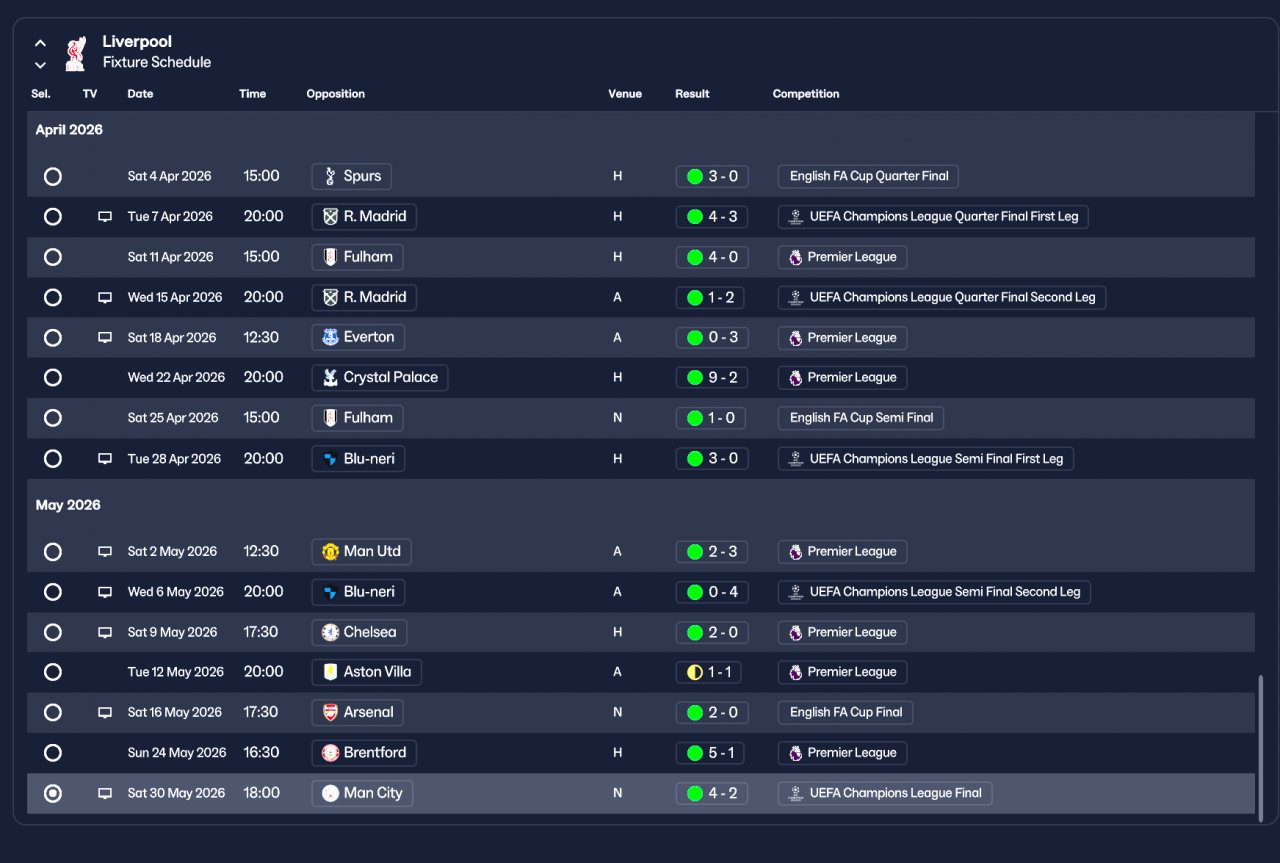Viewport: 1280px width, 863px height.
Task: Select the radio button for the Spurs fixture
Action: pos(53,177)
